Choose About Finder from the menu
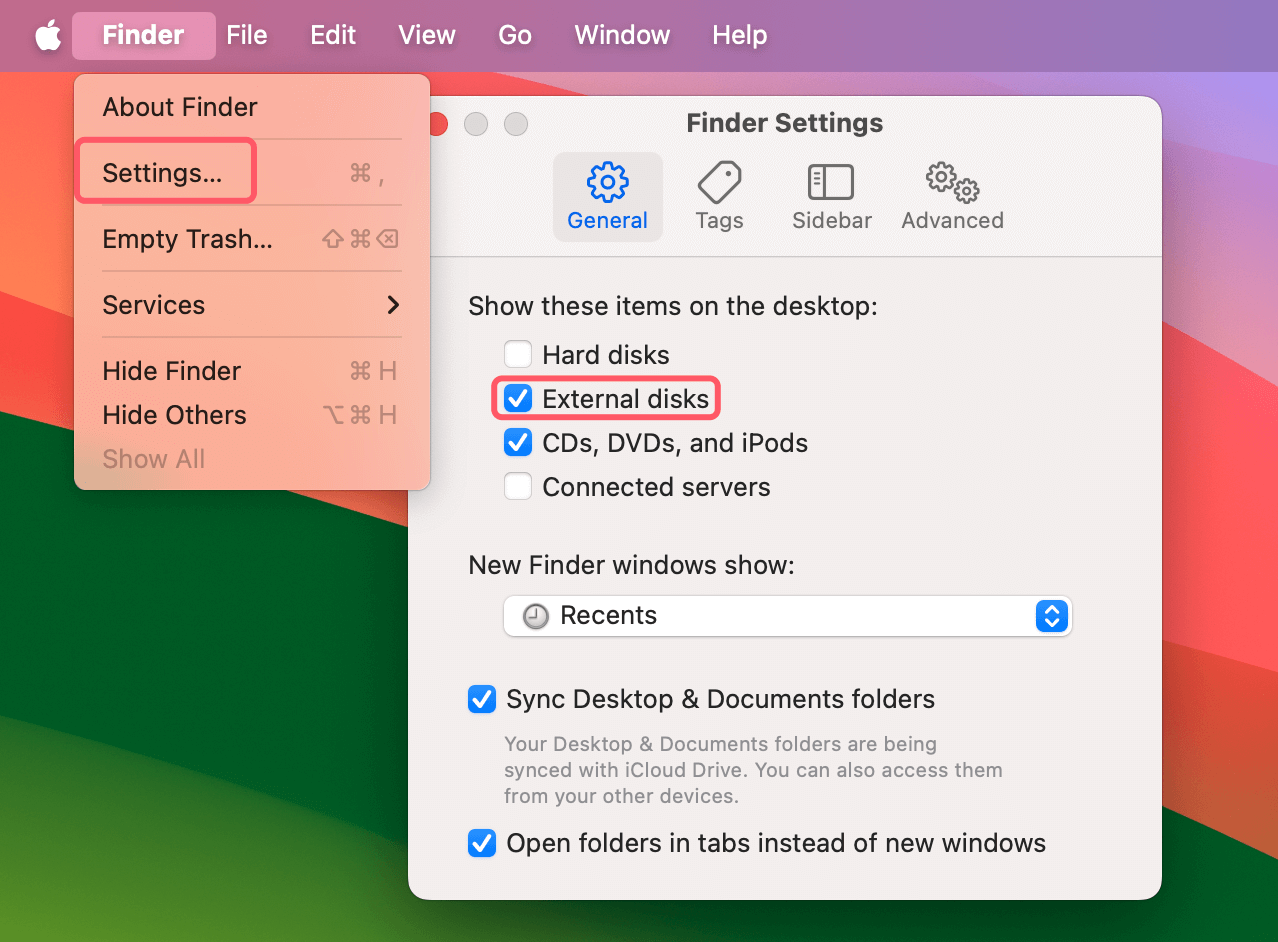 [x=251, y=107]
